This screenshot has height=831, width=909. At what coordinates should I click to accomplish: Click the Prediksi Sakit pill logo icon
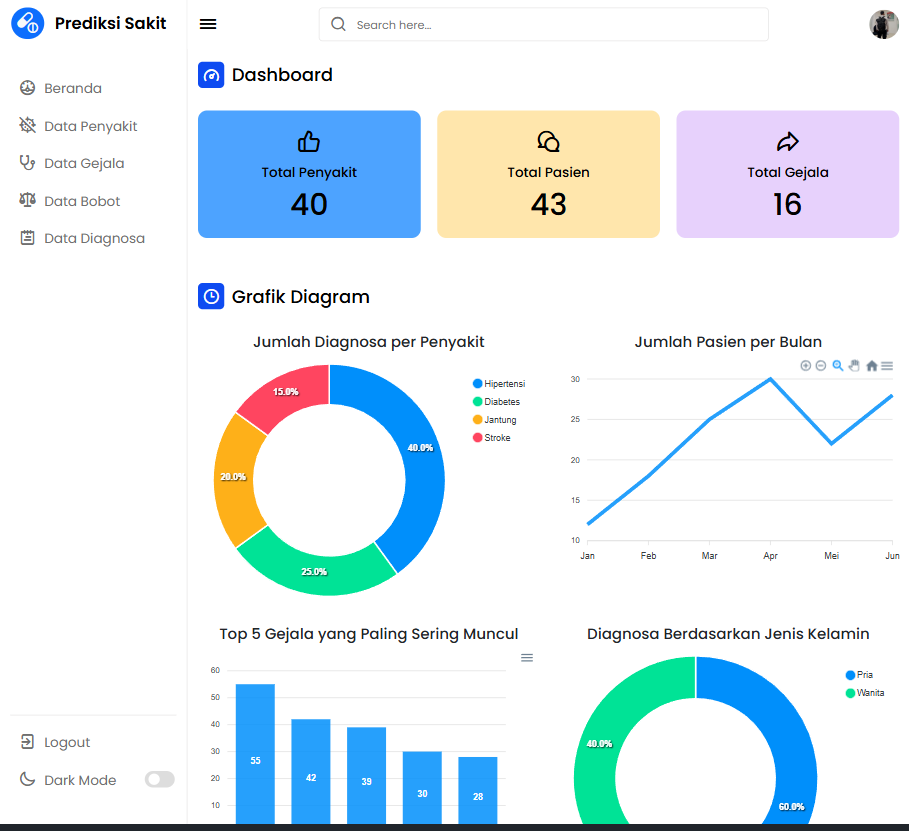click(27, 23)
